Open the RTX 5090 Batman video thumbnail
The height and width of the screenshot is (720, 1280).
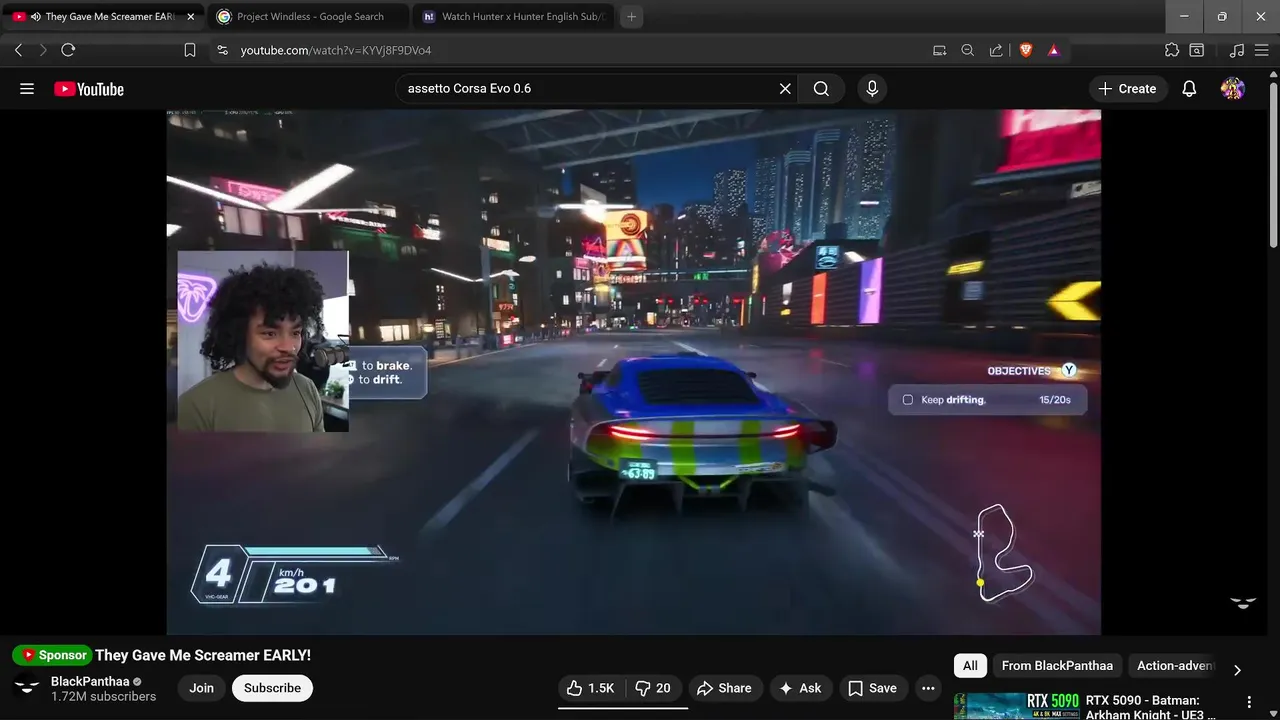click(x=1017, y=706)
